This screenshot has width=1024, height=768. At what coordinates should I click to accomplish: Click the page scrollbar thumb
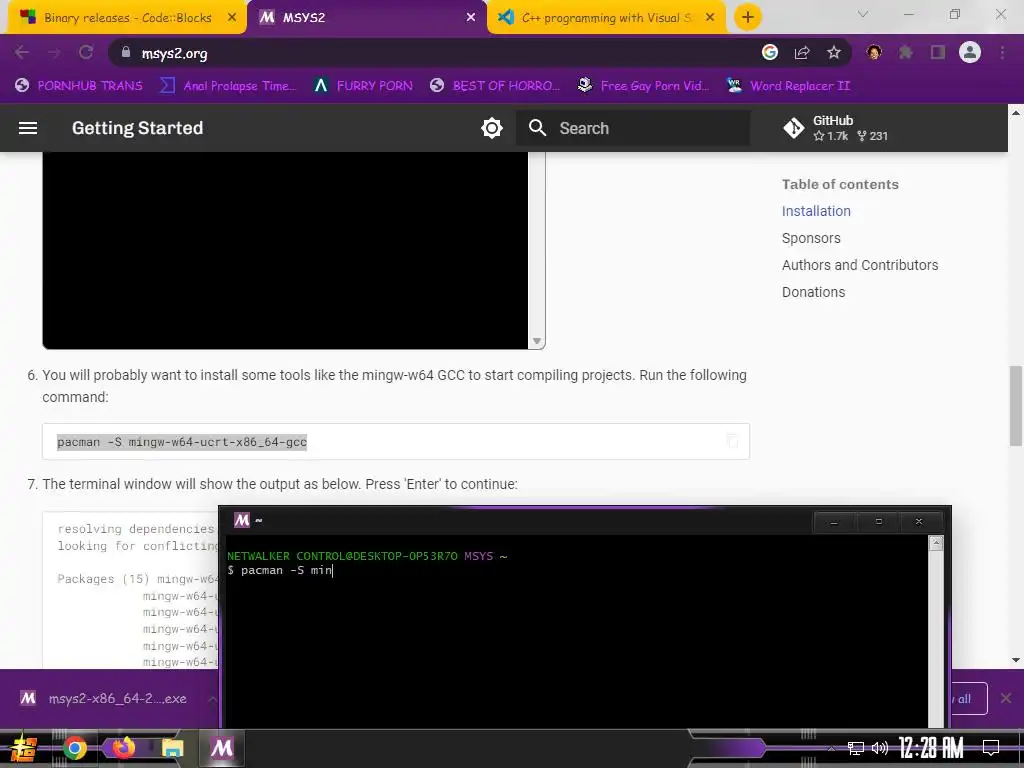(1016, 406)
